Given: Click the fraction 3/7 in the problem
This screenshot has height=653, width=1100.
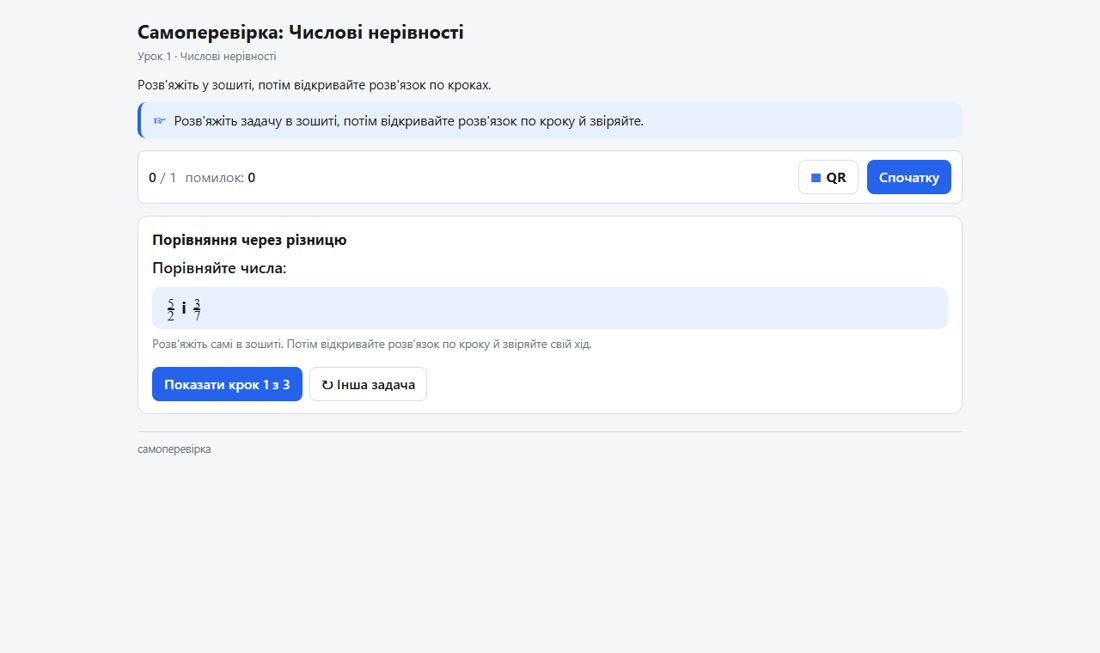Looking at the screenshot, I should pos(197,309).
